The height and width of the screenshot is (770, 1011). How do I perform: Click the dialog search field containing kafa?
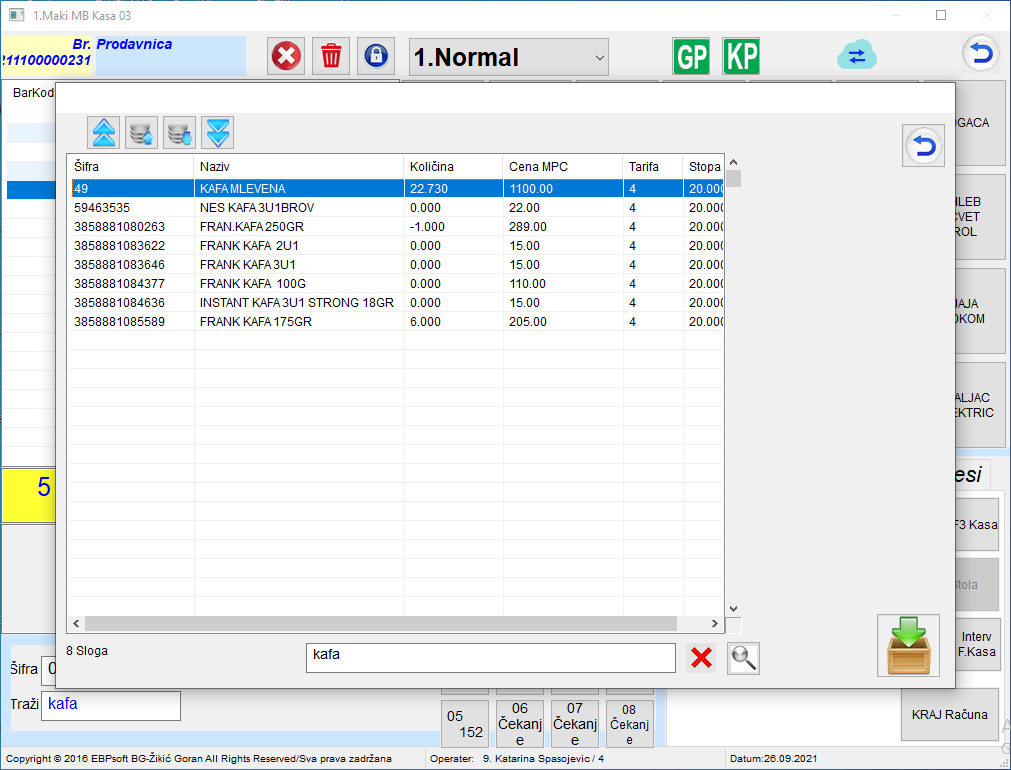pos(491,658)
